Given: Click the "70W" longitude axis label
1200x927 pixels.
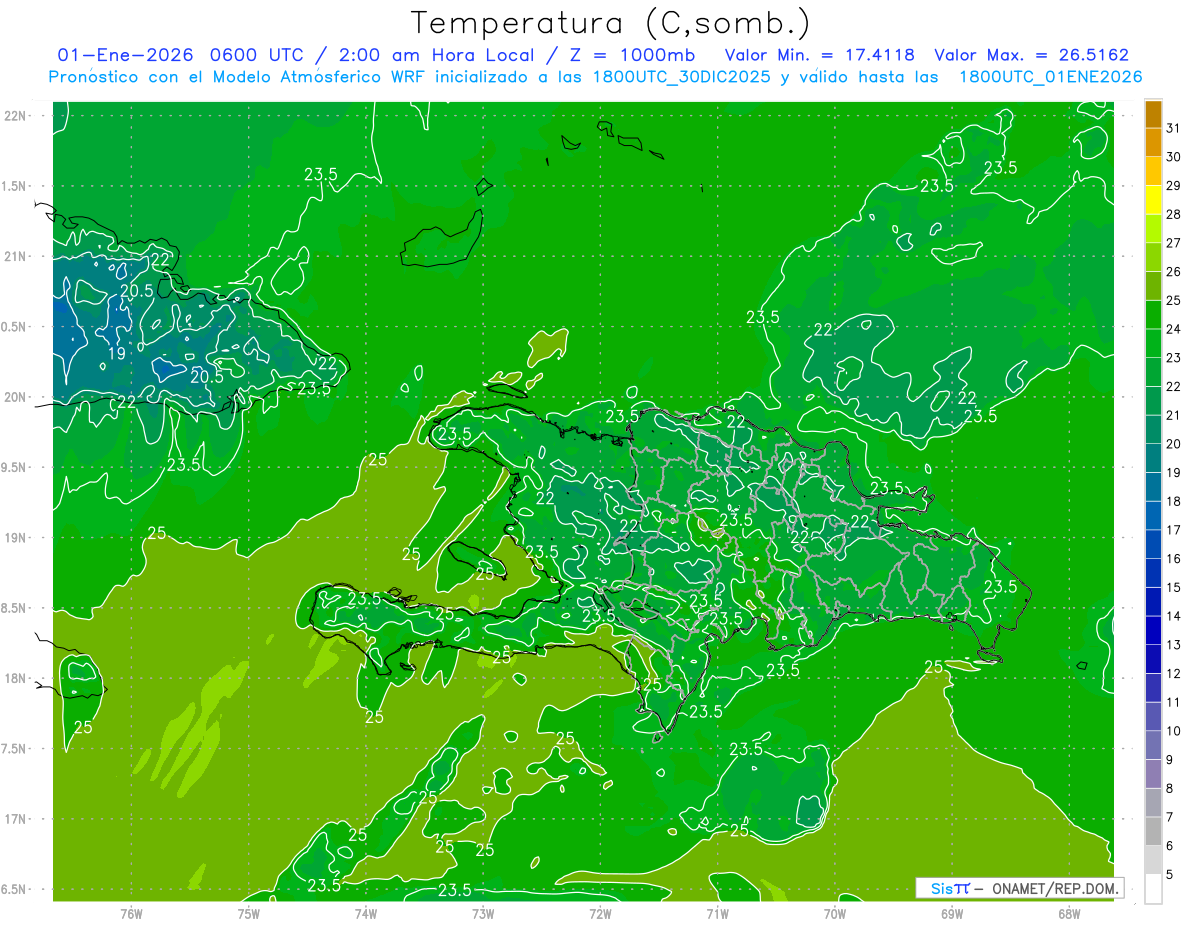Looking at the screenshot, I should click(835, 913).
